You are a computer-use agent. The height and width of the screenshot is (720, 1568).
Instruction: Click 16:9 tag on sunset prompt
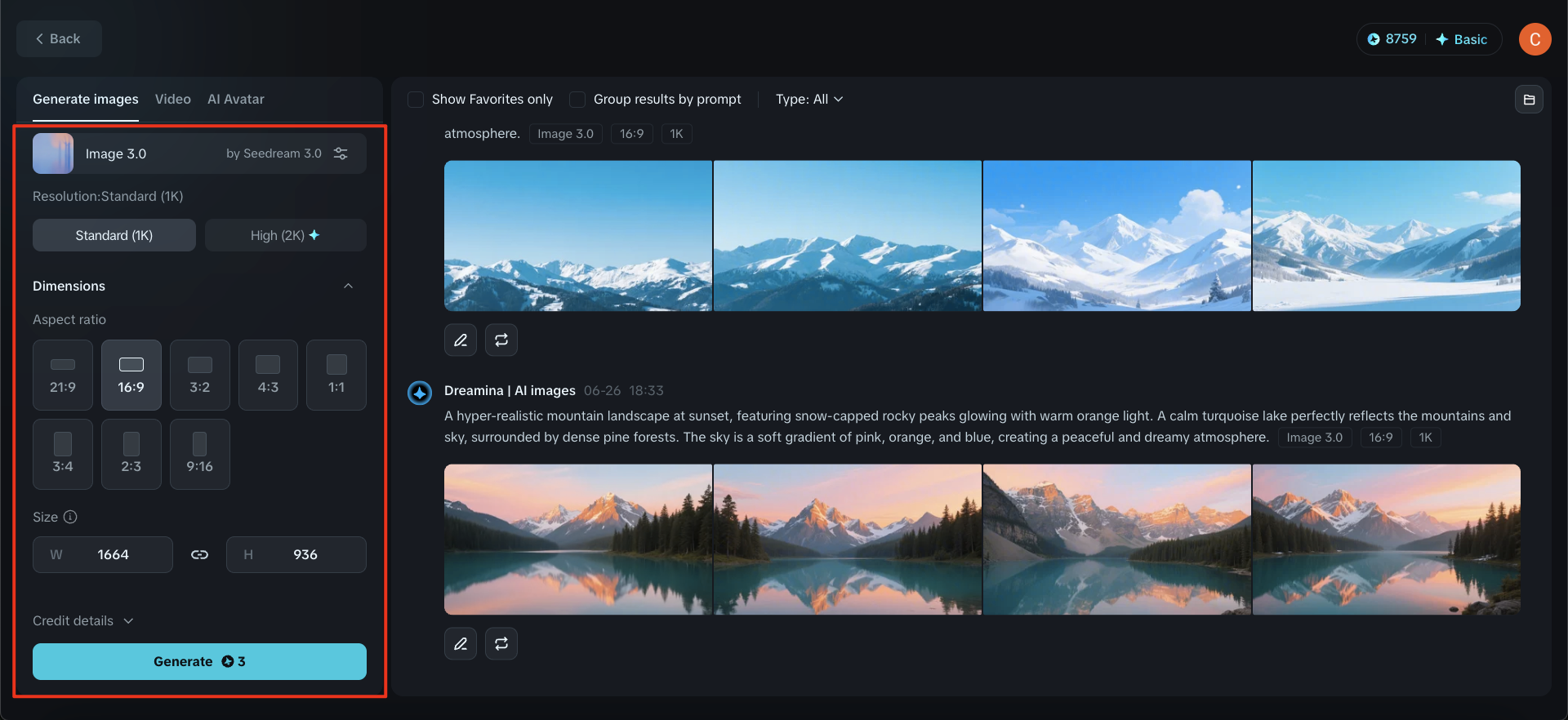[x=1381, y=438]
